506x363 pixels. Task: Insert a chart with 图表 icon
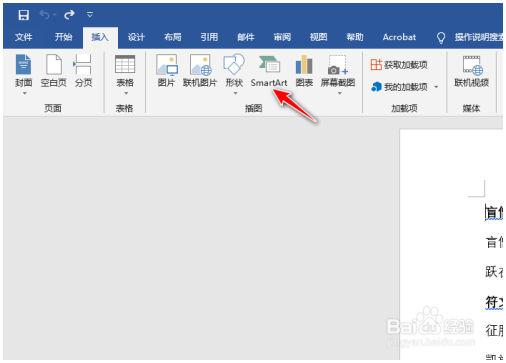[x=304, y=71]
